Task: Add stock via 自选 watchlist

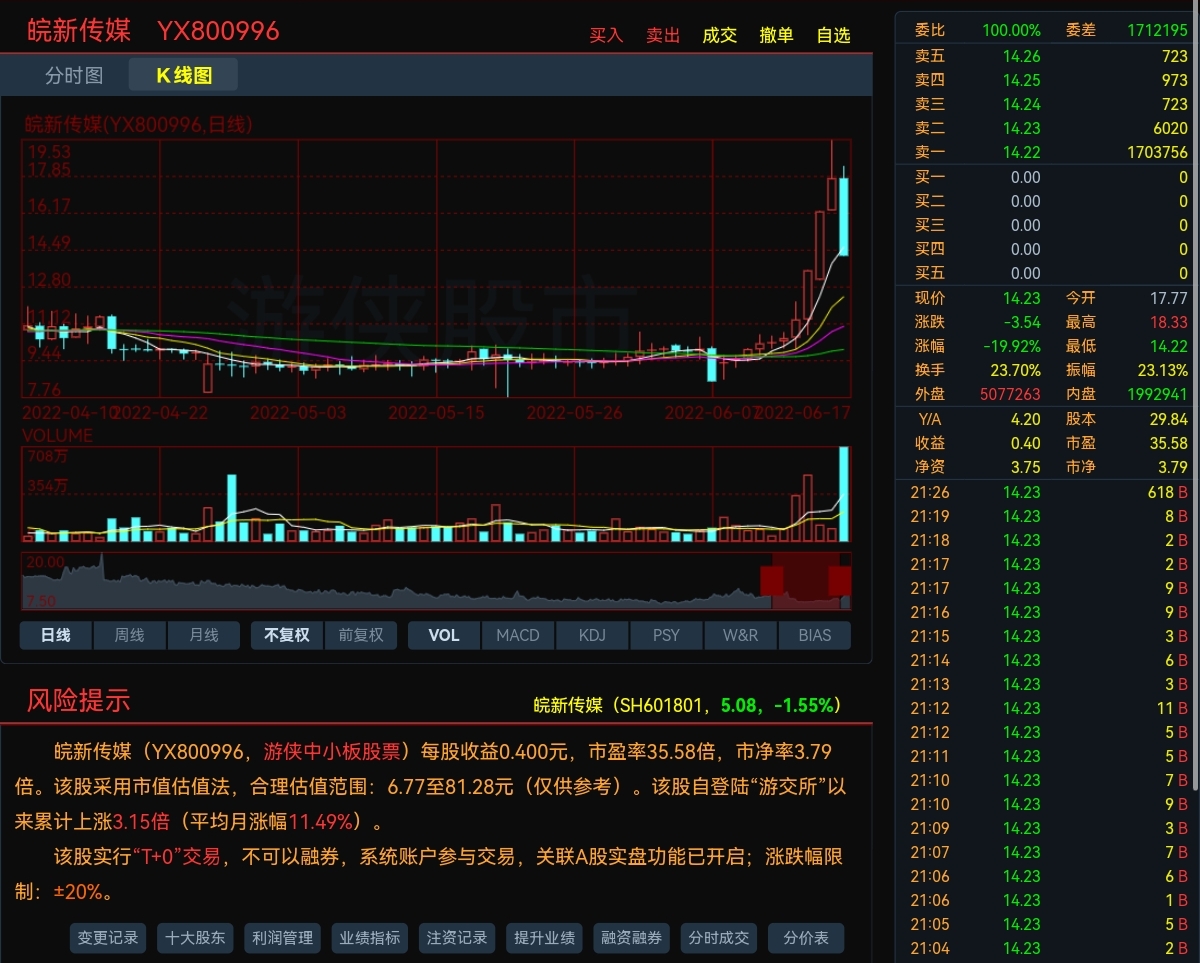Action: click(x=834, y=35)
